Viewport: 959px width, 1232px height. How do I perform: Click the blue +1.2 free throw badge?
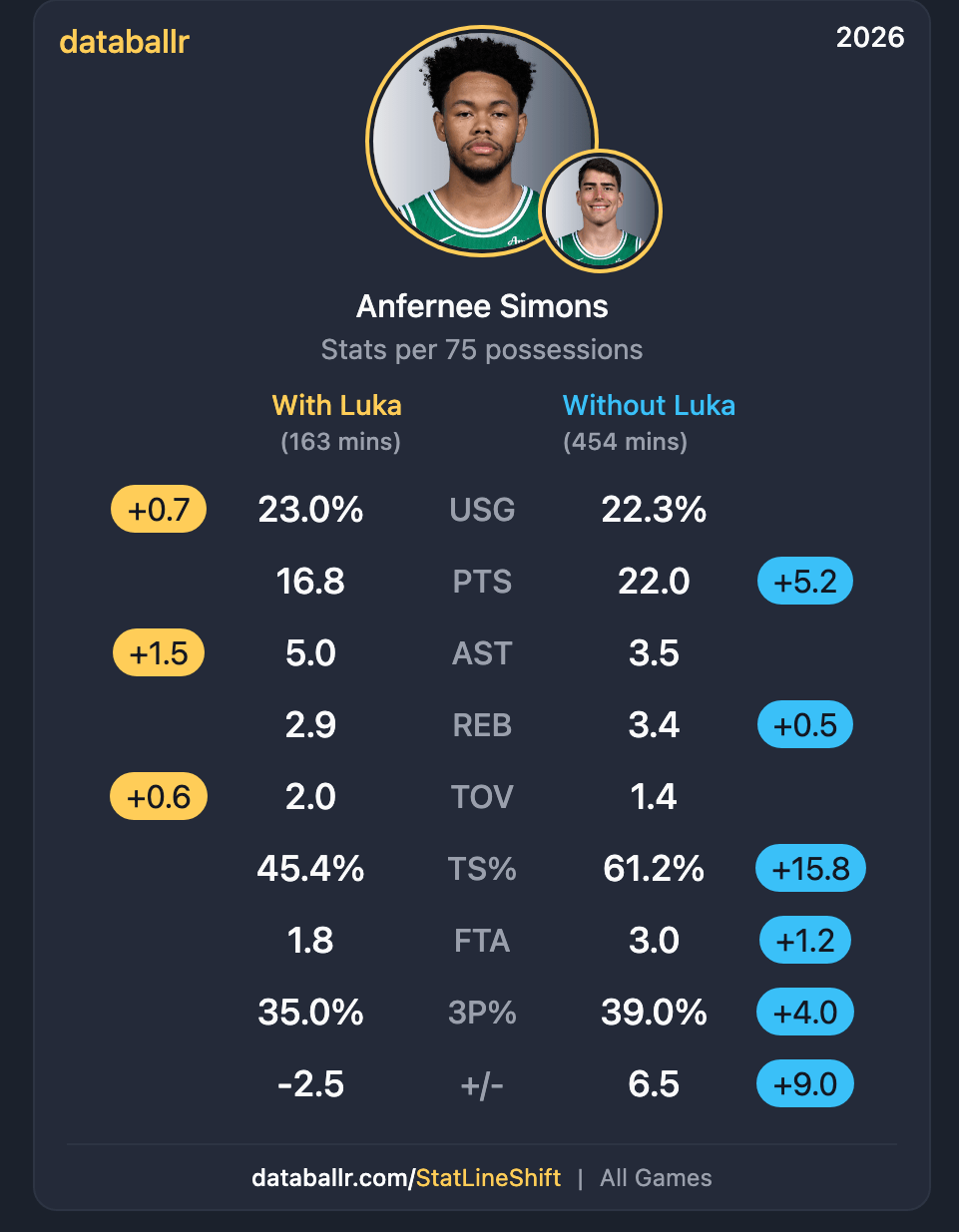805,941
